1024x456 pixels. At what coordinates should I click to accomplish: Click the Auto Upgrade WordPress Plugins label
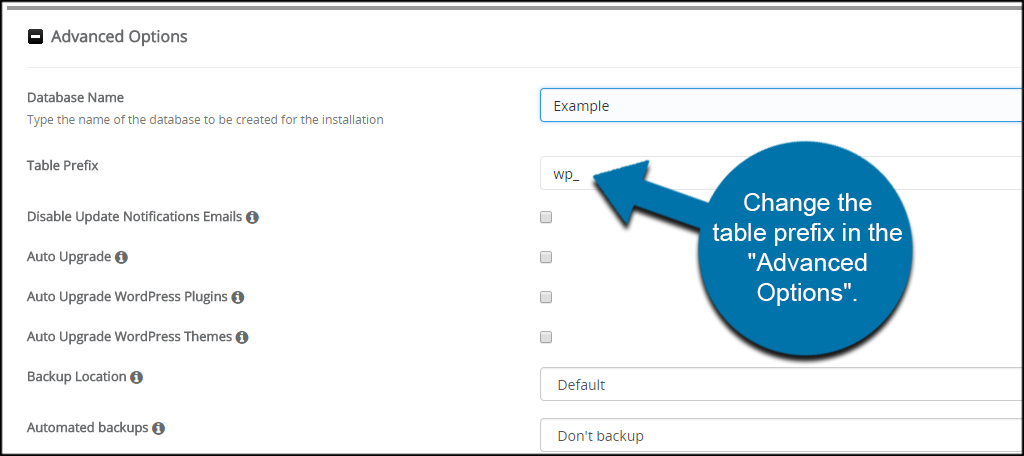[x=127, y=297]
